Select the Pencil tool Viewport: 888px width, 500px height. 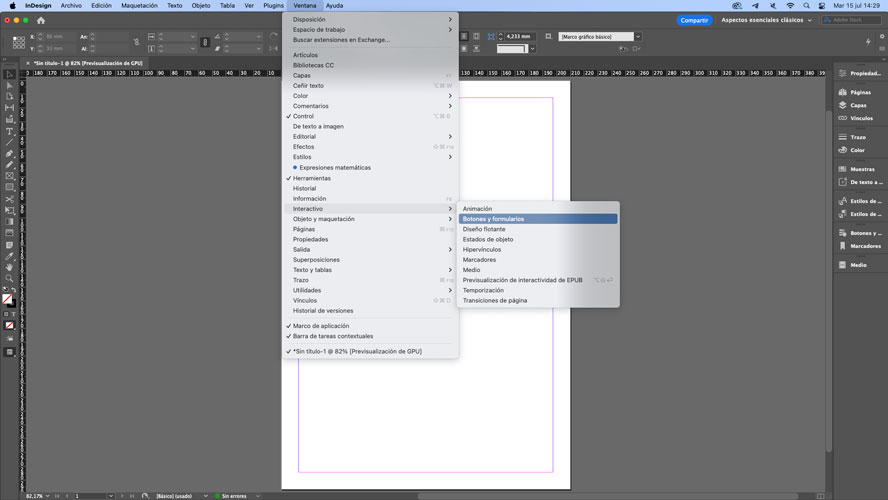tap(9, 165)
